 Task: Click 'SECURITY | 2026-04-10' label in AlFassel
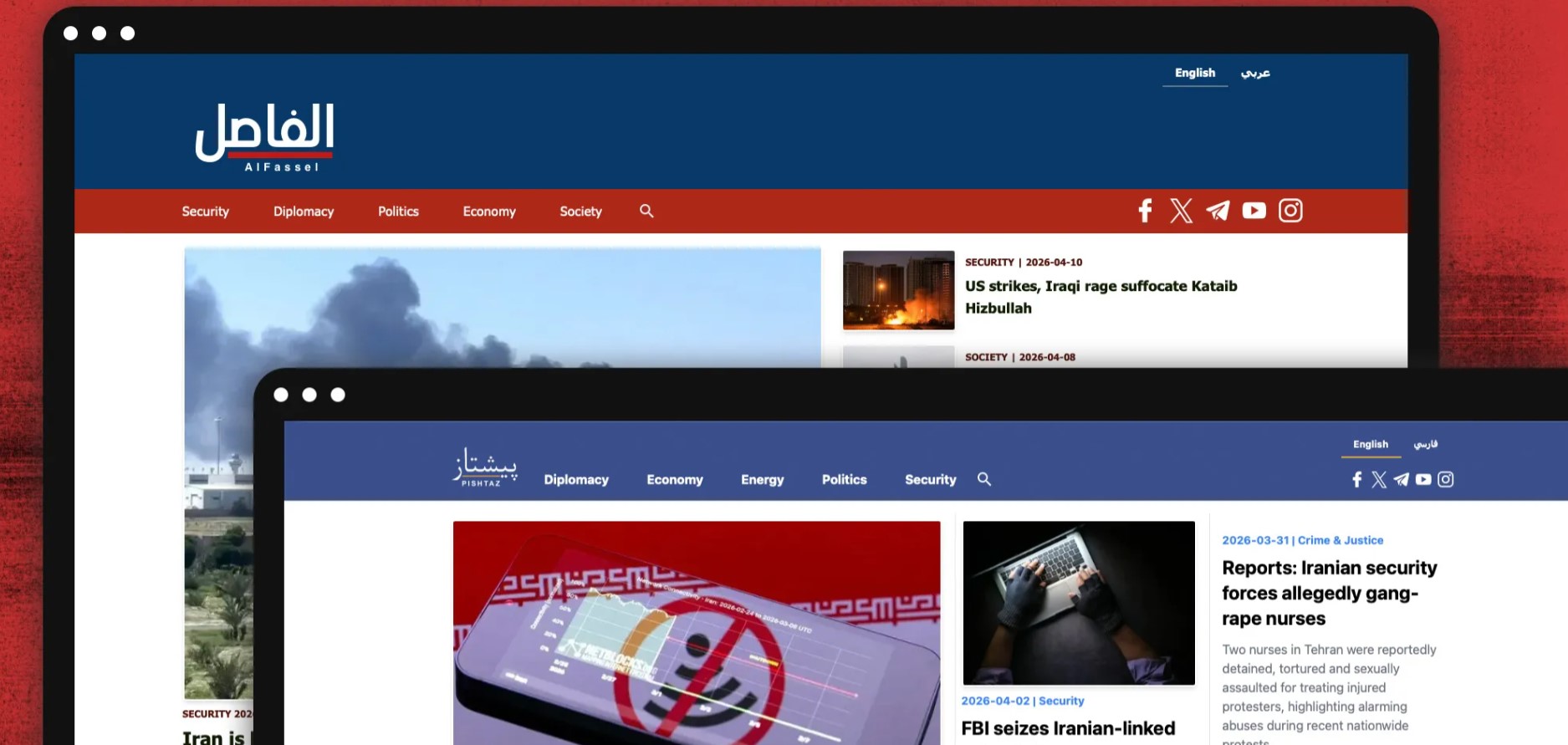point(1024,262)
